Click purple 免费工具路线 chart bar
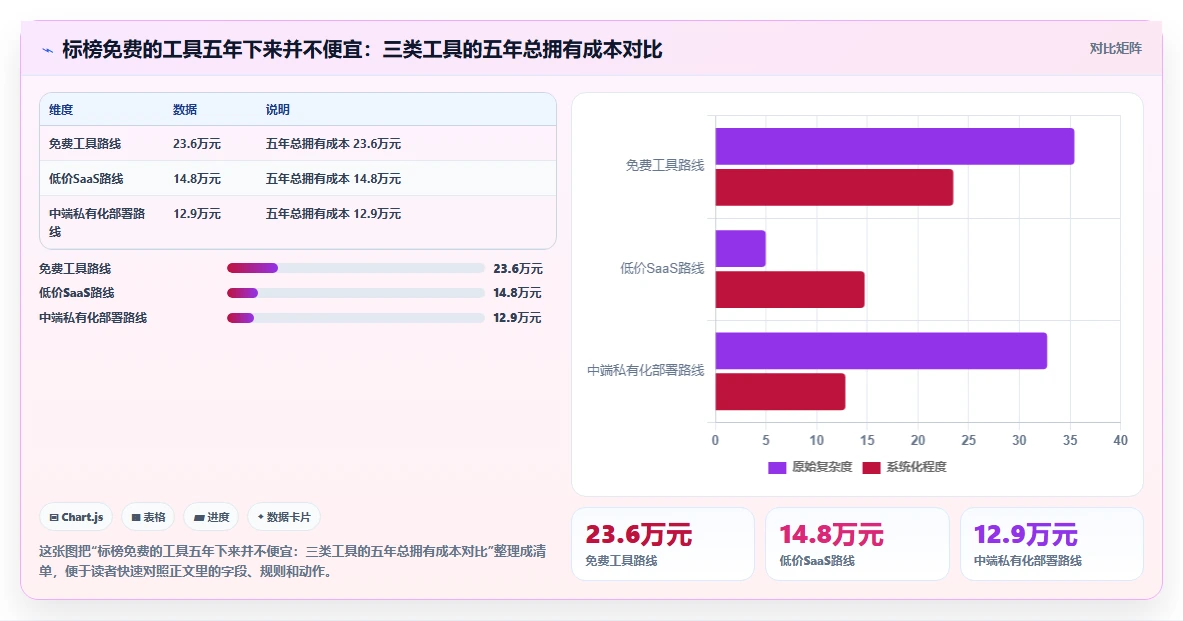 (895, 146)
